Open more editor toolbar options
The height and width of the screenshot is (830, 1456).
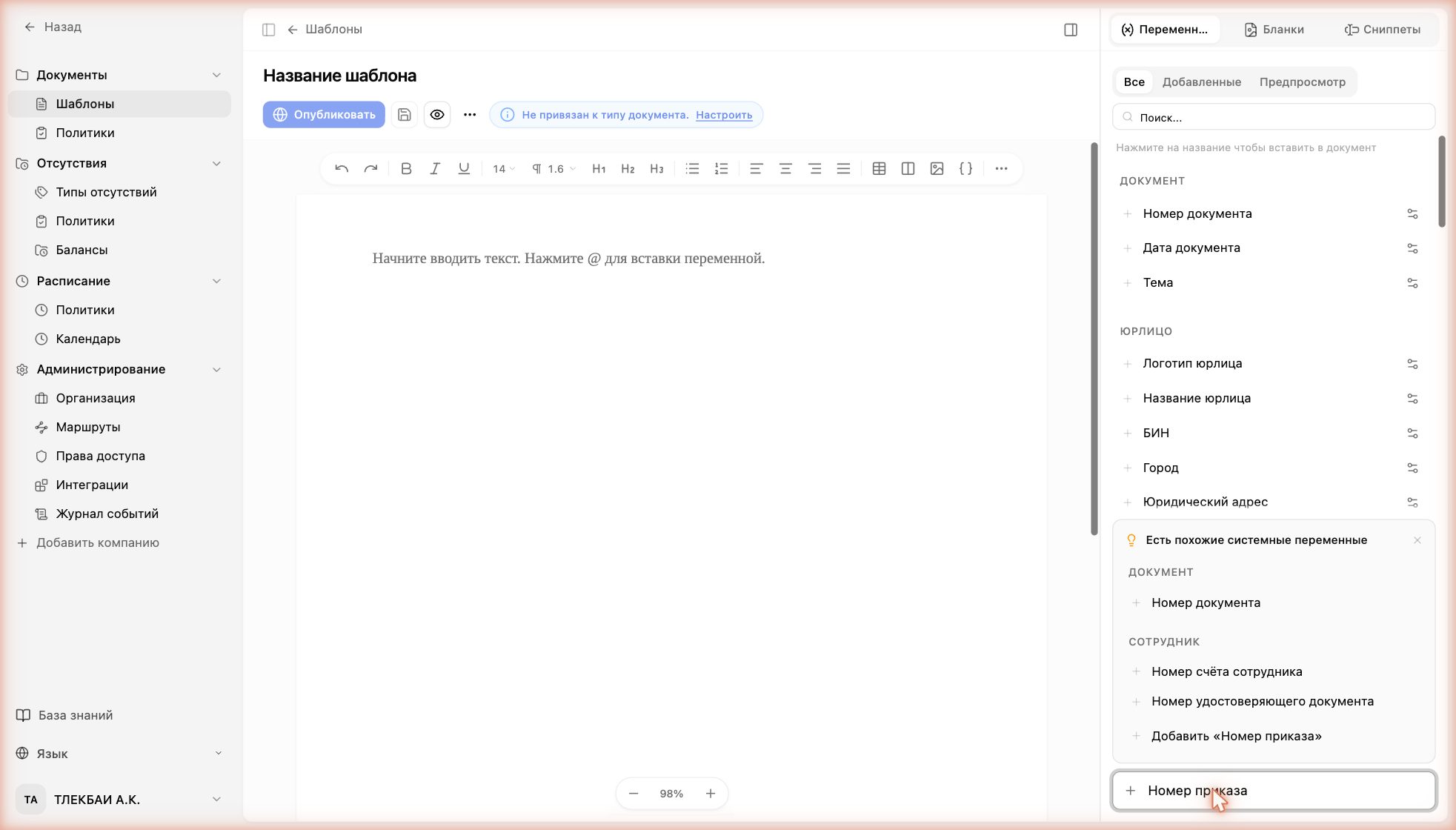tap(1001, 169)
